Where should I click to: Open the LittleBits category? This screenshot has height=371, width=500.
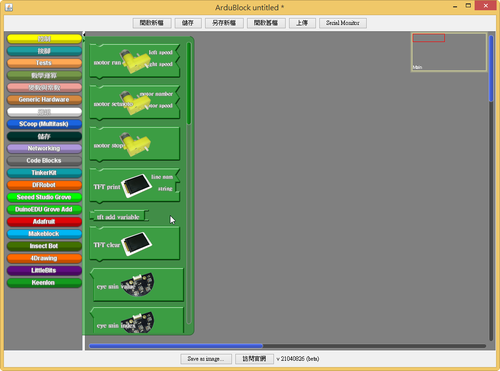(x=44, y=270)
